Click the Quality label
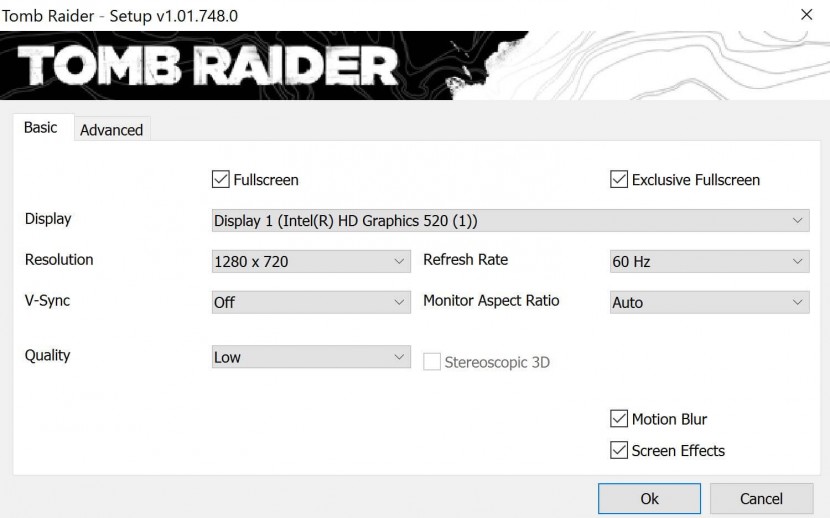This screenshot has width=830, height=518. click(48, 355)
